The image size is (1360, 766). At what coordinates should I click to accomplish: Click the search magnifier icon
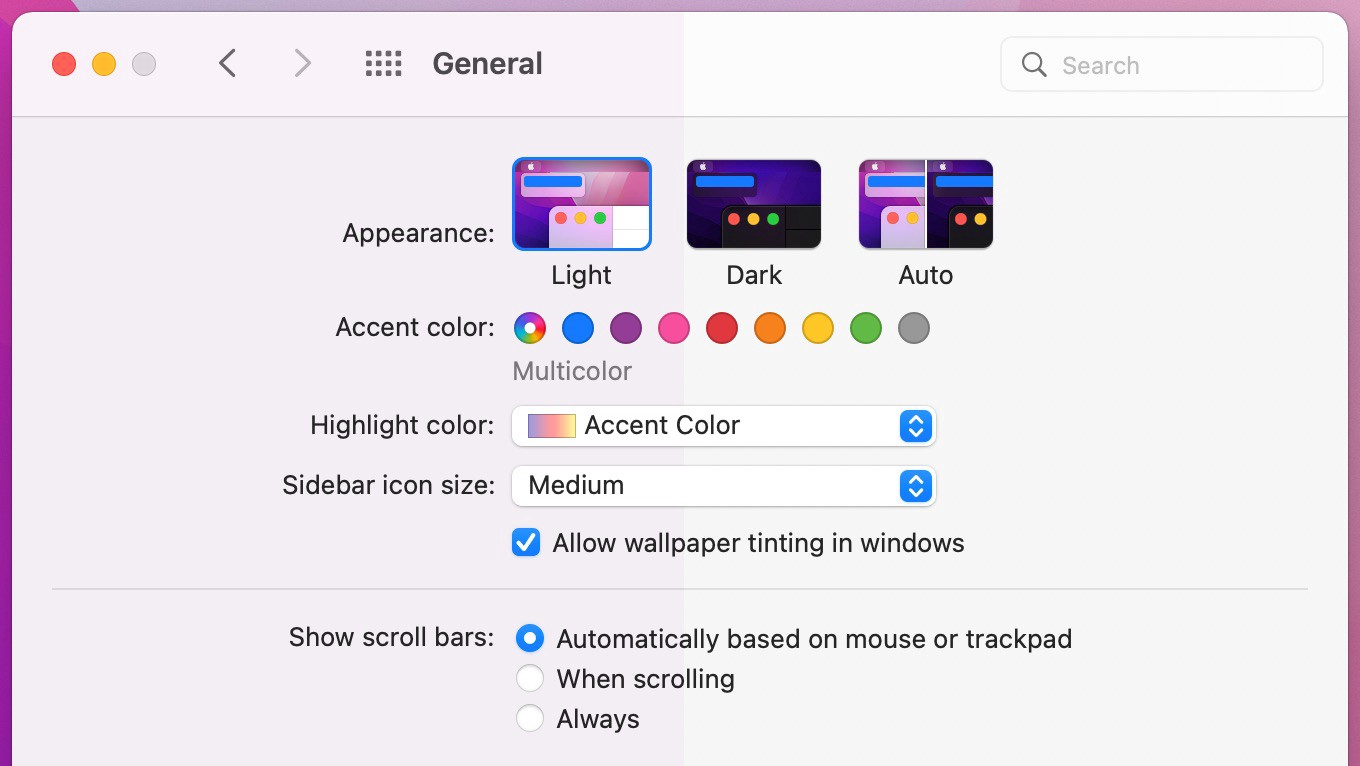pyautogui.click(x=1034, y=65)
